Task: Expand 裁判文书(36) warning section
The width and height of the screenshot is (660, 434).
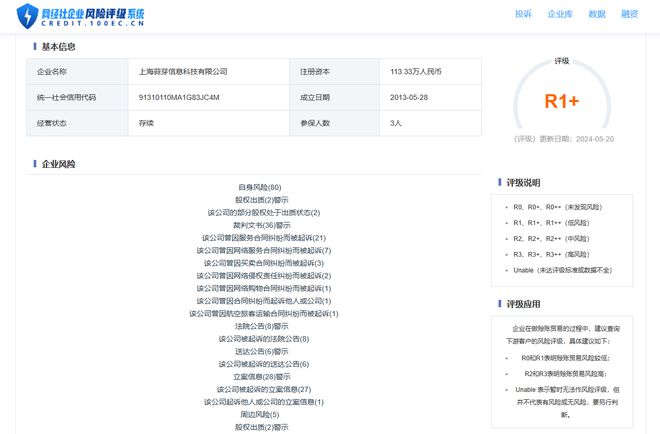Action: point(260,225)
